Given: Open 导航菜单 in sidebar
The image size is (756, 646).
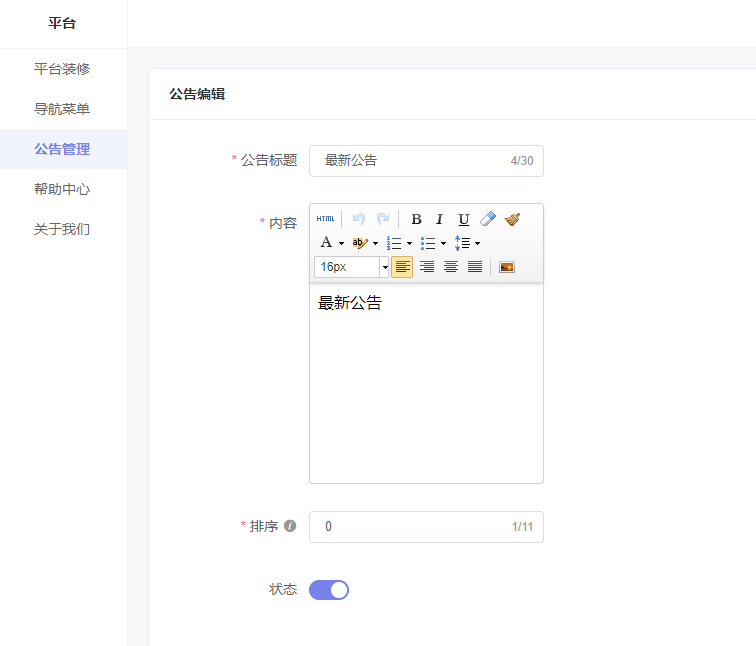Looking at the screenshot, I should click(x=62, y=109).
